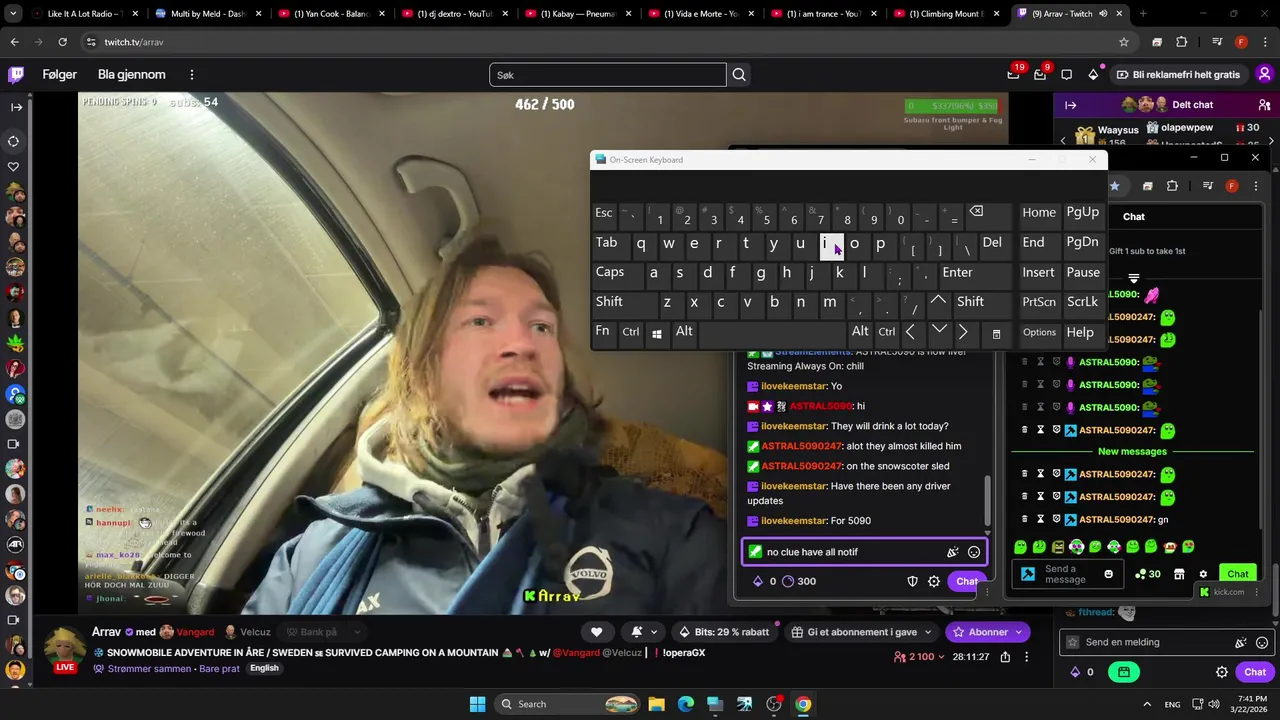1280x720 pixels.
Task: Click the Twitch home logo
Action: pyautogui.click(x=16, y=75)
